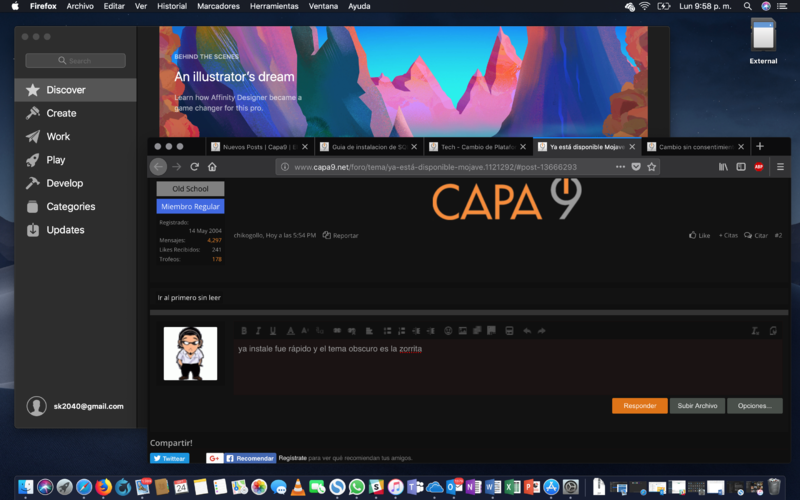Select Categories in App Store sidebar

pos(76,207)
